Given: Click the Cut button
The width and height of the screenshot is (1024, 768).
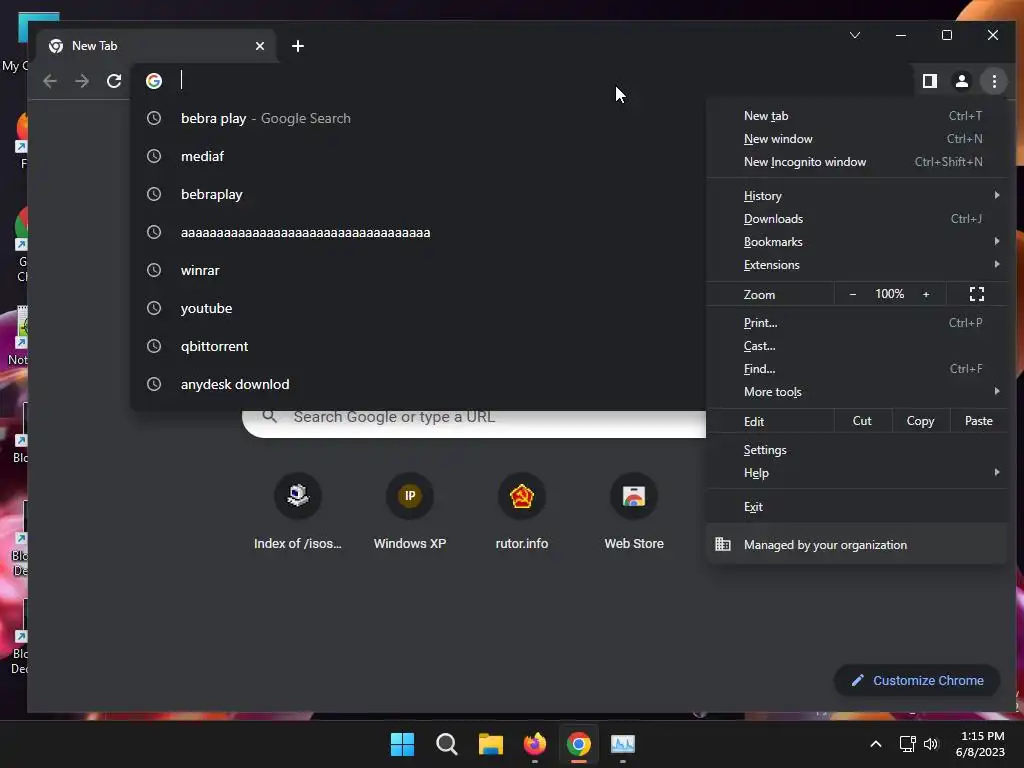Looking at the screenshot, I should 862,421.
